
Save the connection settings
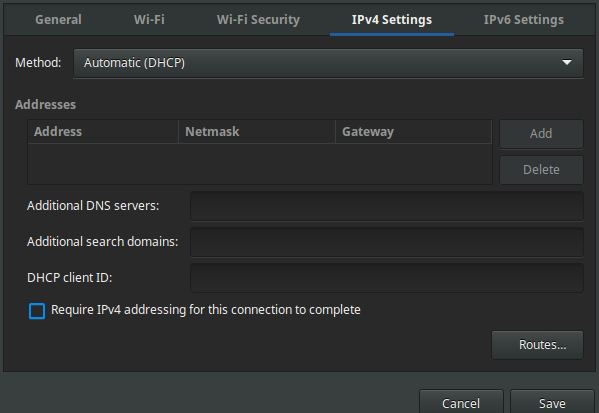(x=552, y=402)
